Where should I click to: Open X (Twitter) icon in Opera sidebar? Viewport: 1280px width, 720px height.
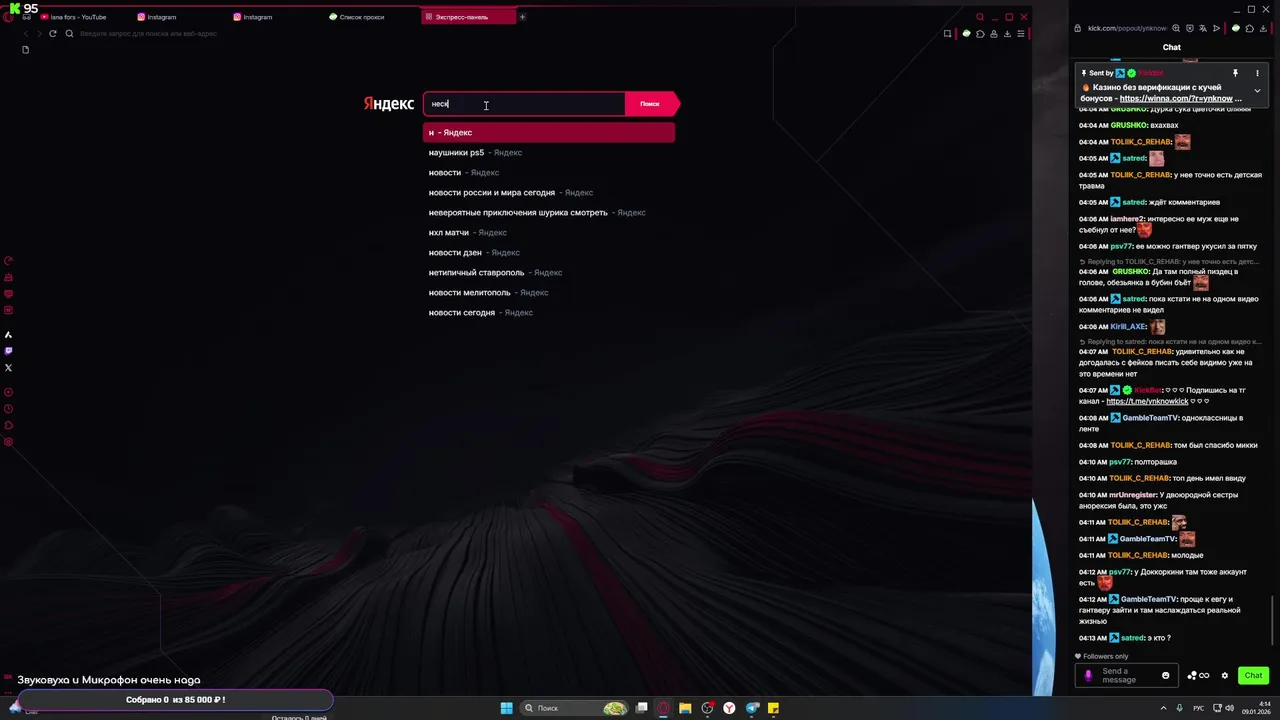pyautogui.click(x=9, y=368)
